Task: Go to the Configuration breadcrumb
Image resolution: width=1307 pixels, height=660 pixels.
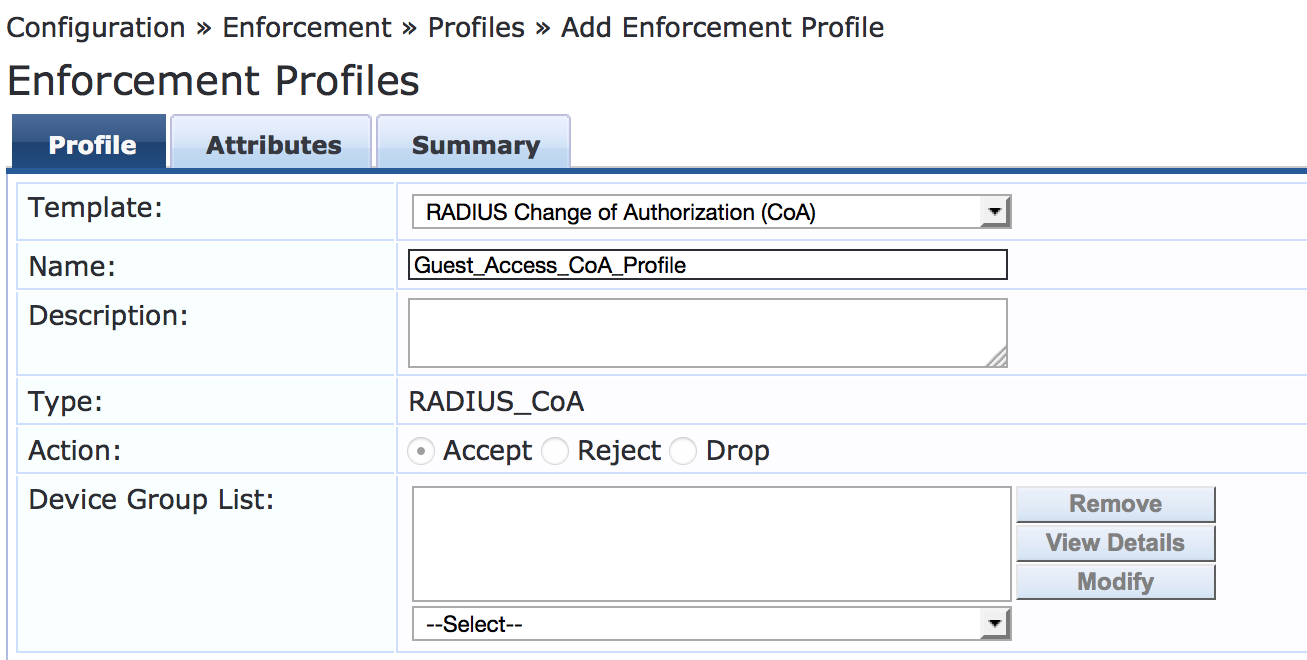Action: 96,27
